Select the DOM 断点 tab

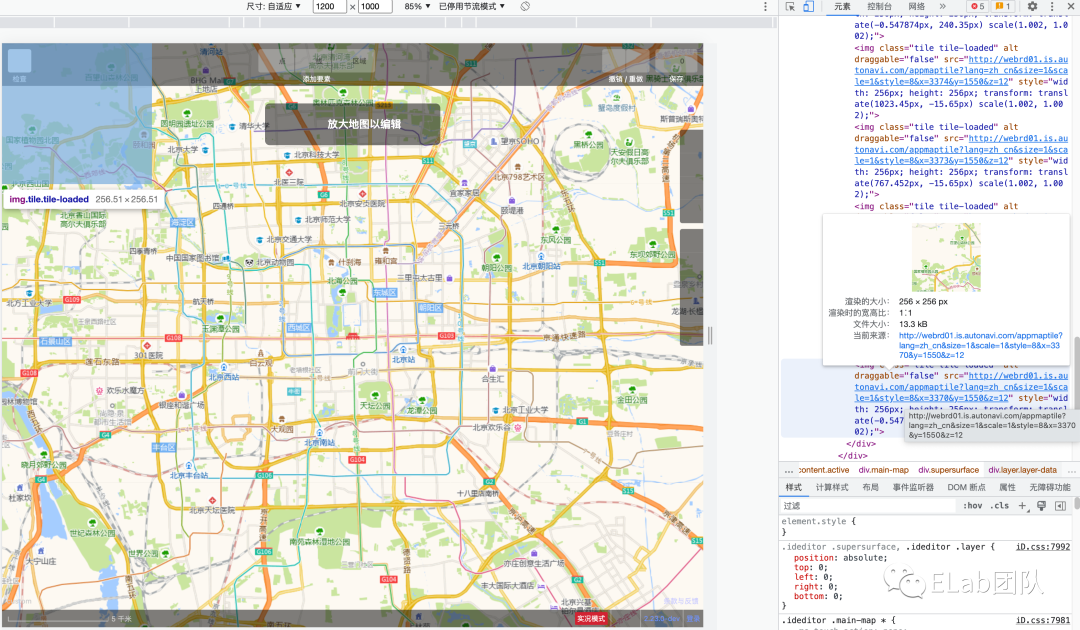click(966, 487)
